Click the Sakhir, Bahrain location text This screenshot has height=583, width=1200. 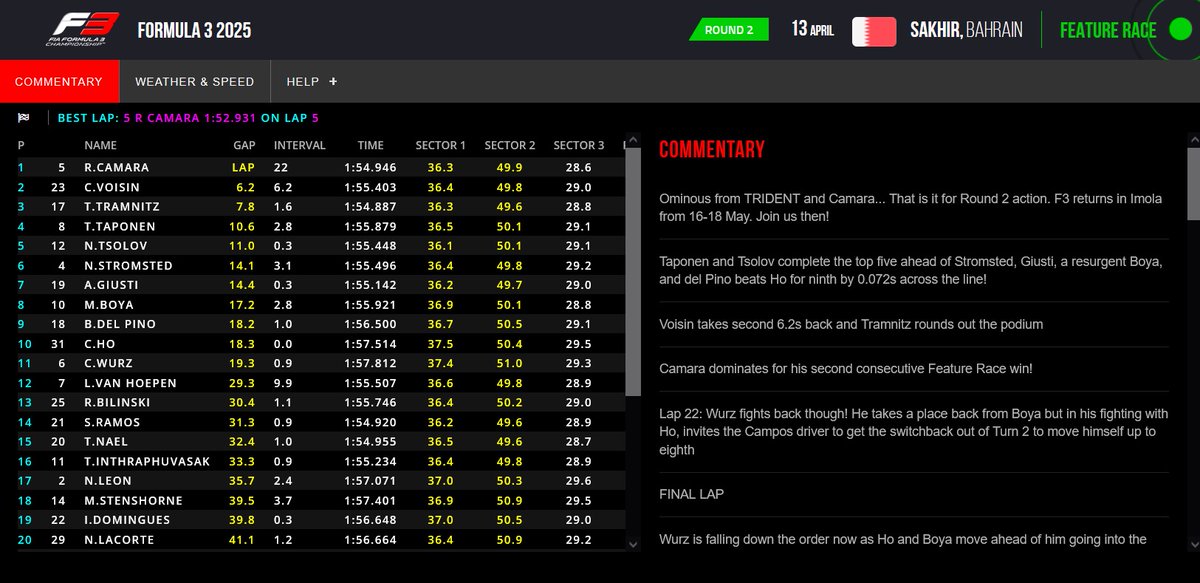click(x=966, y=30)
